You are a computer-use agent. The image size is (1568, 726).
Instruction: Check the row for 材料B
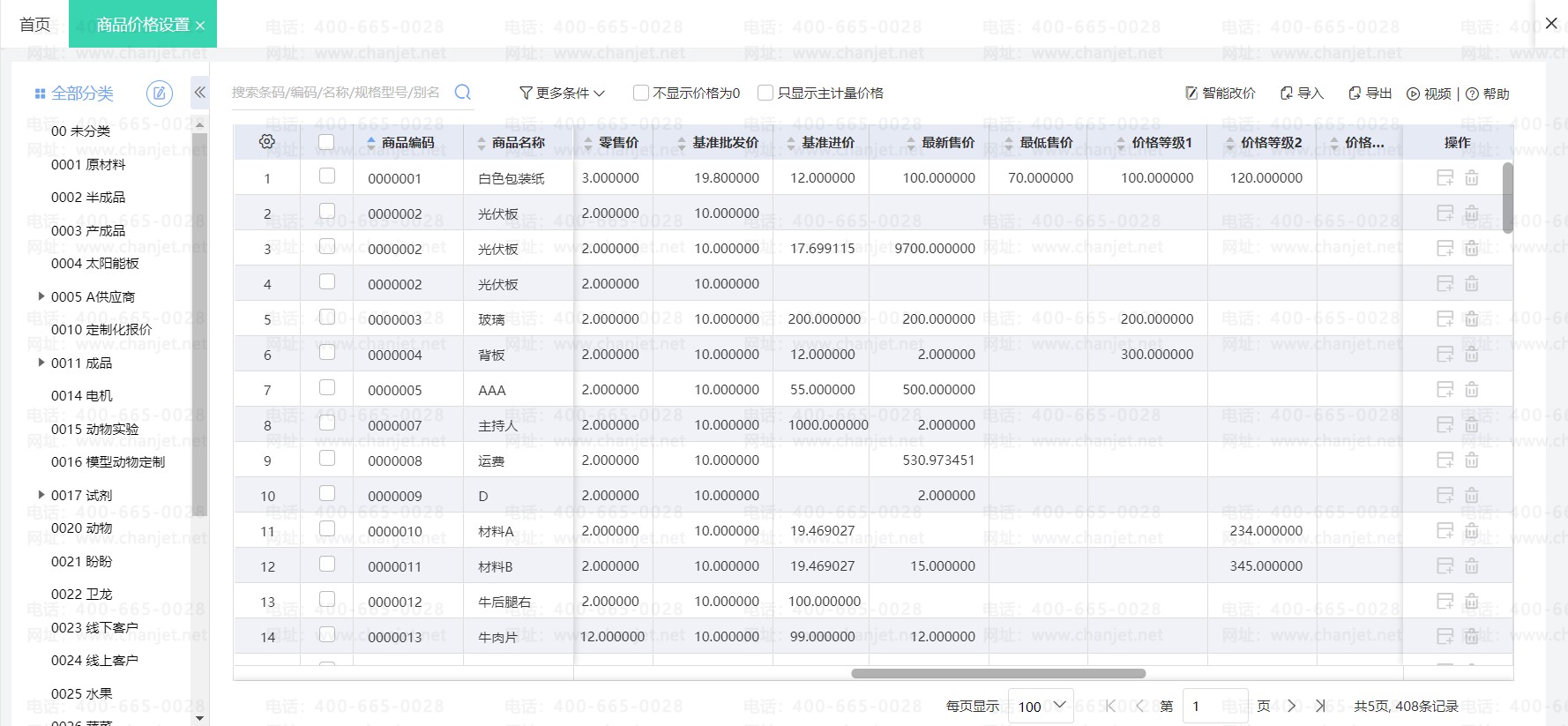pyautogui.click(x=327, y=565)
